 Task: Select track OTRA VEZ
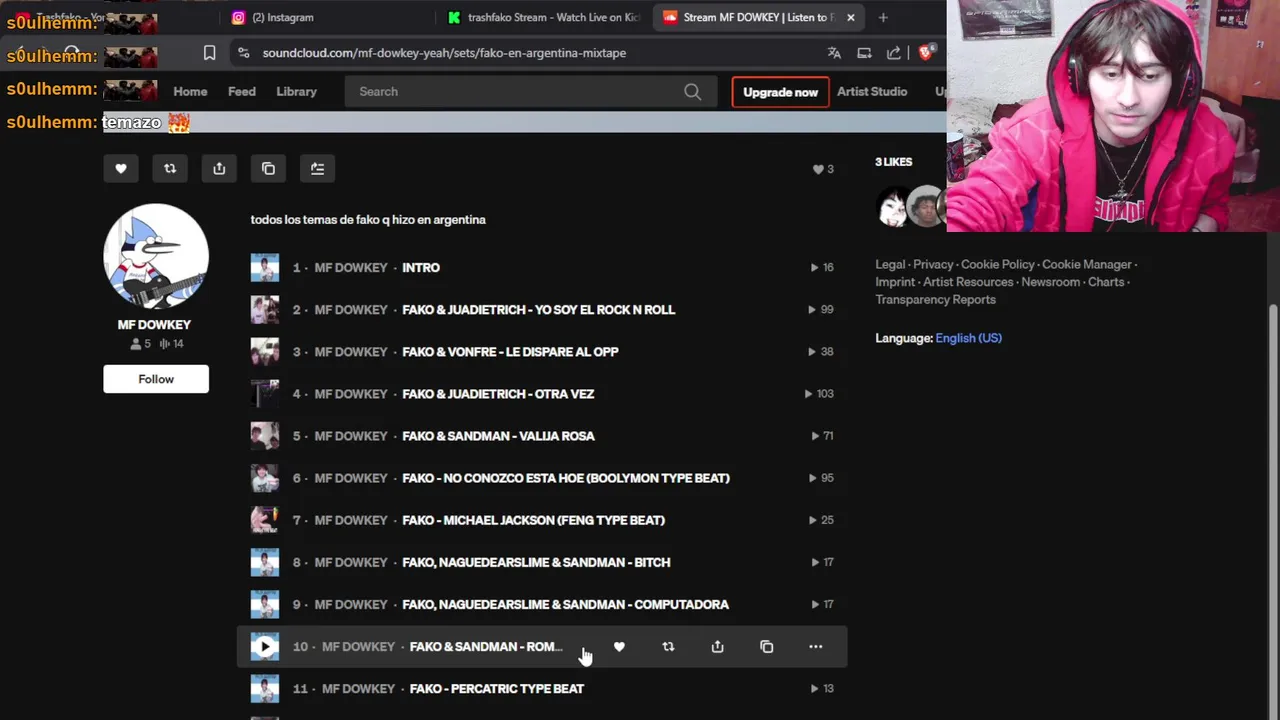498,394
